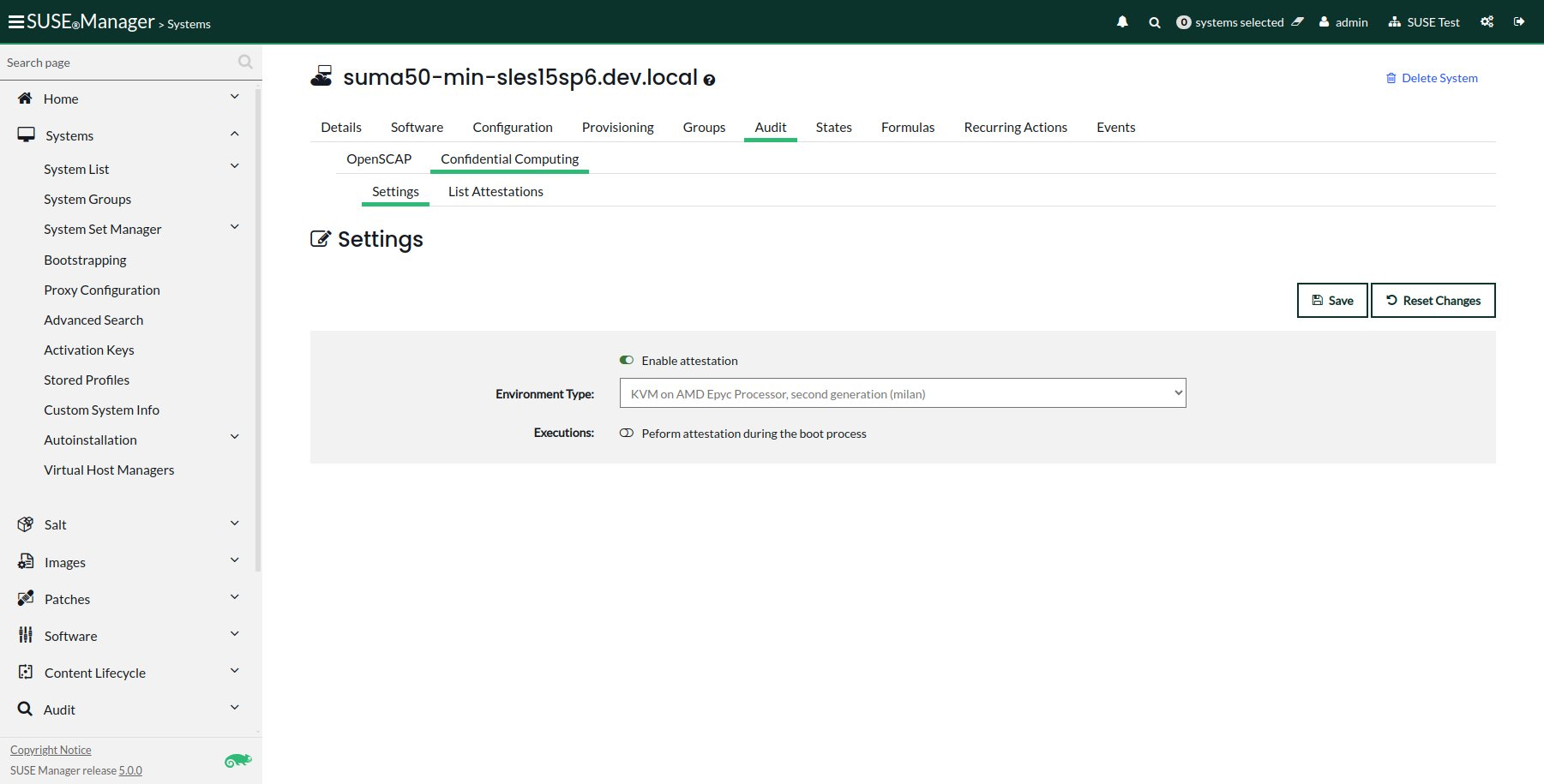The image size is (1544, 784).
Task: Click the sign out icon
Action: (x=1519, y=22)
